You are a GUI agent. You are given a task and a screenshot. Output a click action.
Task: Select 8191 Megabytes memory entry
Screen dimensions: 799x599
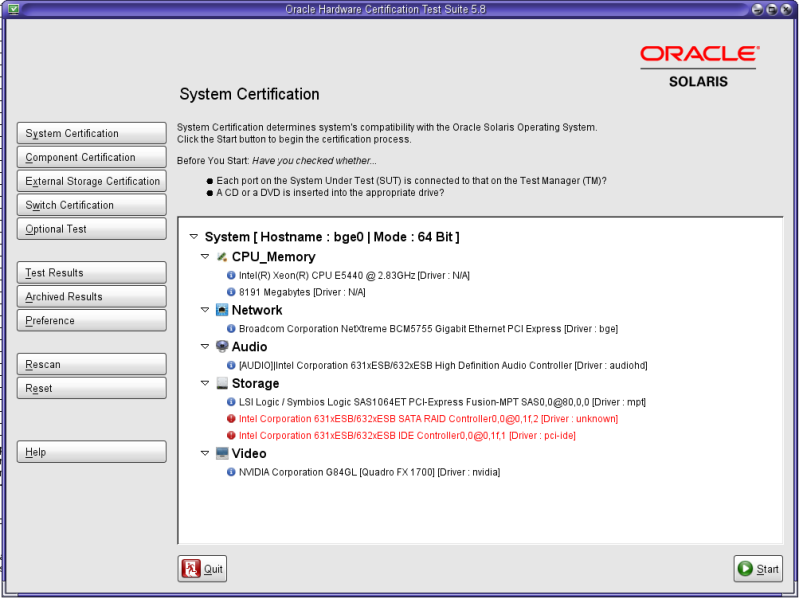point(302,292)
